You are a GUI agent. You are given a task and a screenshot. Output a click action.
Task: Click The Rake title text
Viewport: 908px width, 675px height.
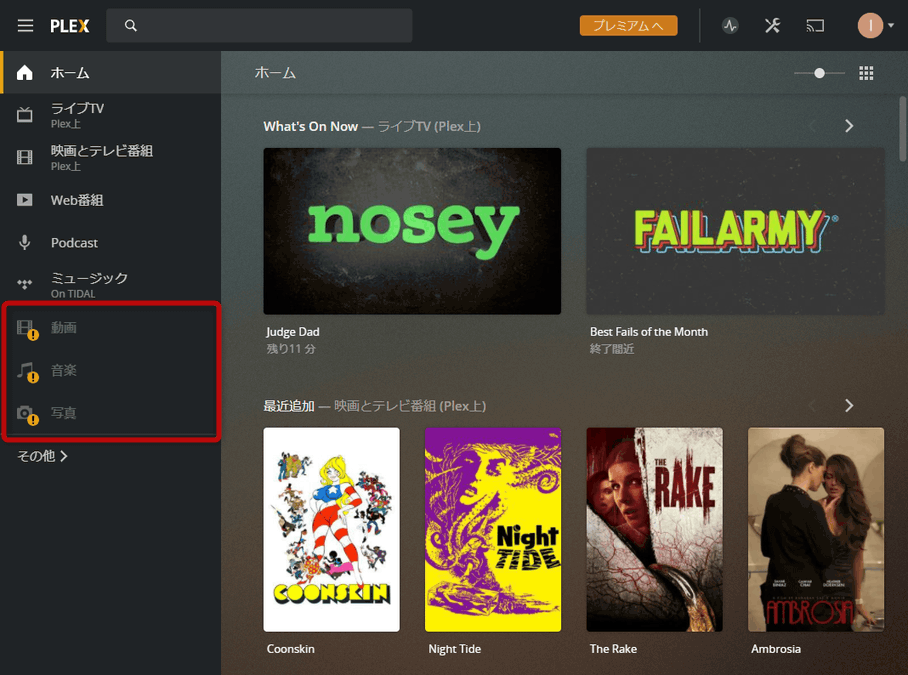[x=613, y=649]
